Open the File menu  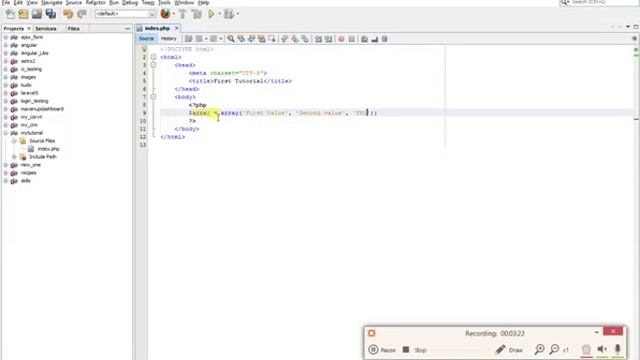click(6, 2)
